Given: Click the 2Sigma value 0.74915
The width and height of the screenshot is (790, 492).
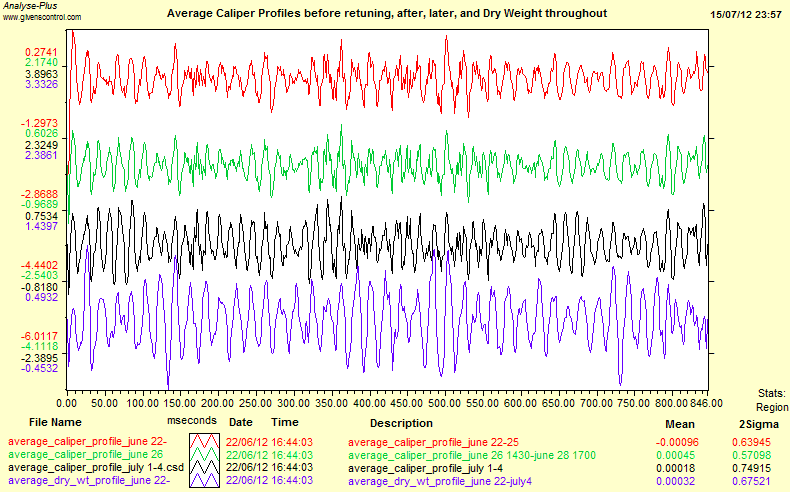Looking at the screenshot, I should point(751,469).
